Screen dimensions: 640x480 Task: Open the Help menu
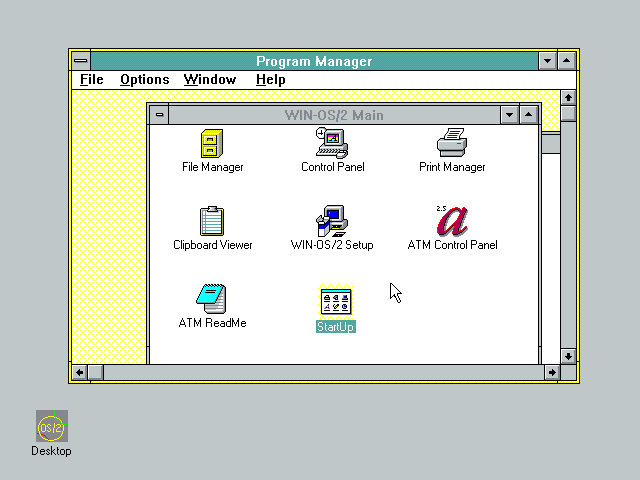[x=271, y=80]
